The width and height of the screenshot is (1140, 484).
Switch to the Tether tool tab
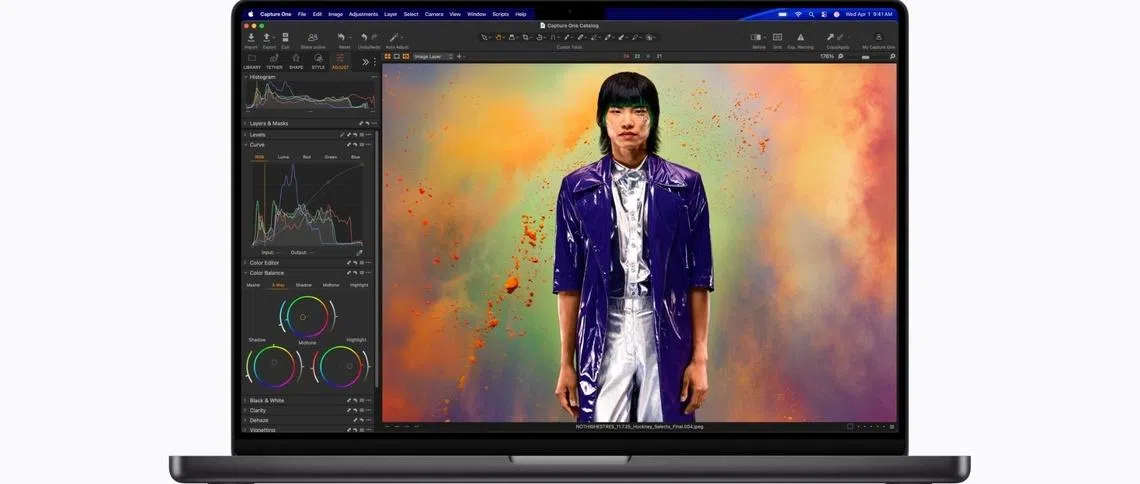pyautogui.click(x=274, y=61)
